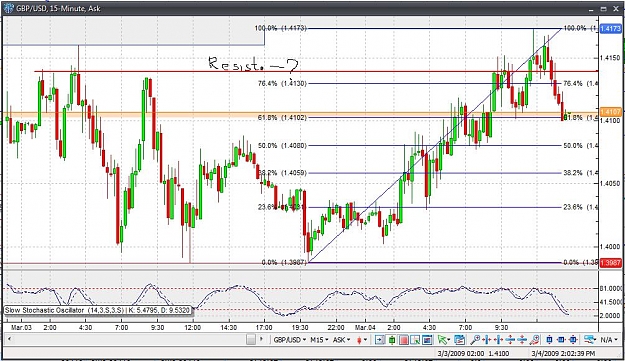
Task: Click the vertical-arrows icon just before the red magnifier
Action: (x=522, y=340)
